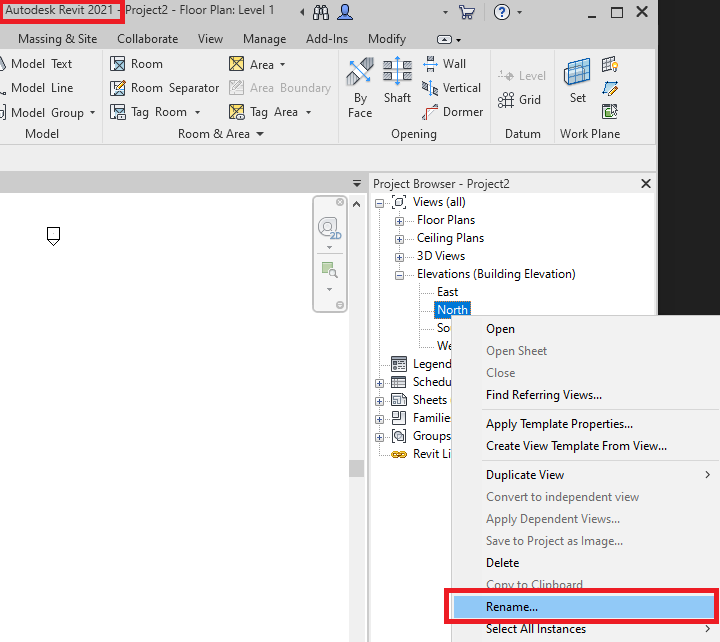
Task: Select the Room Separator tool
Action: tap(164, 88)
